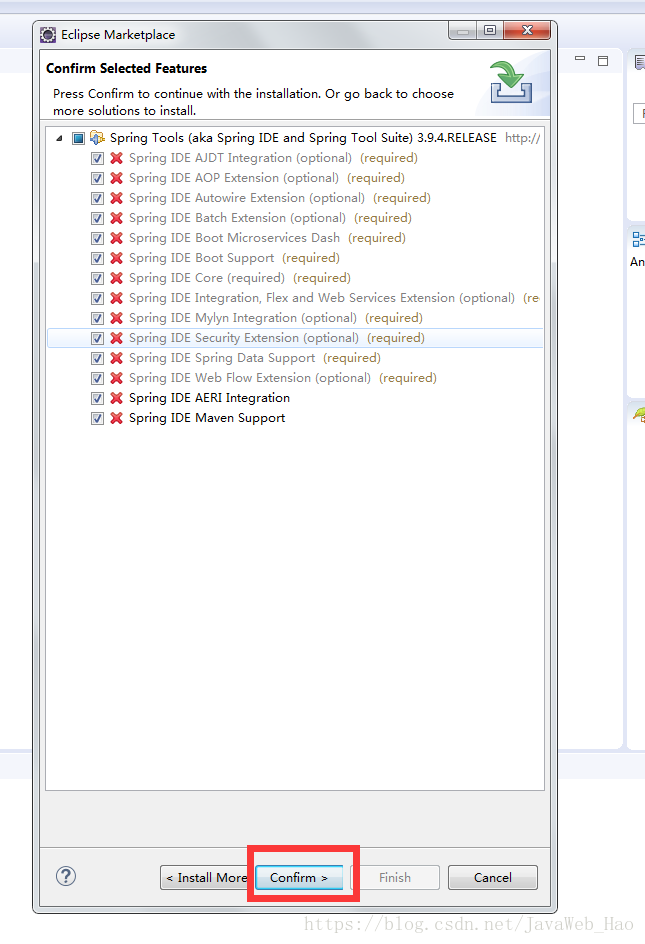Collapse the Spring Tools tree node
645x944 pixels.
59,138
